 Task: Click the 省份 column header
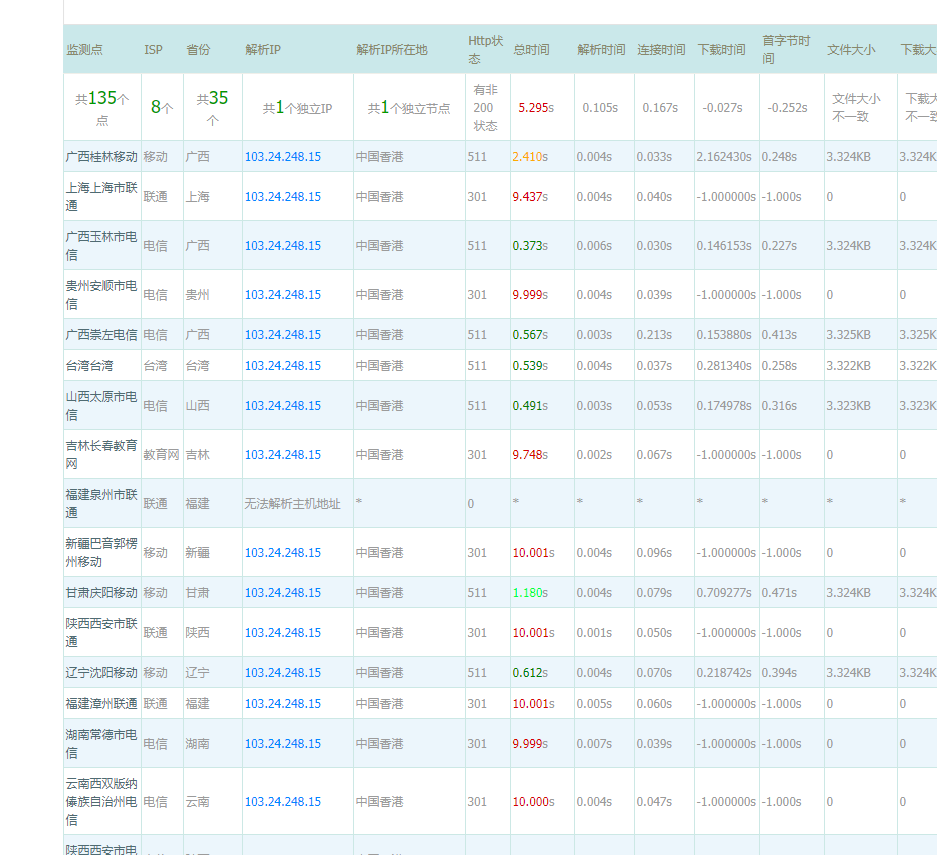(x=198, y=49)
